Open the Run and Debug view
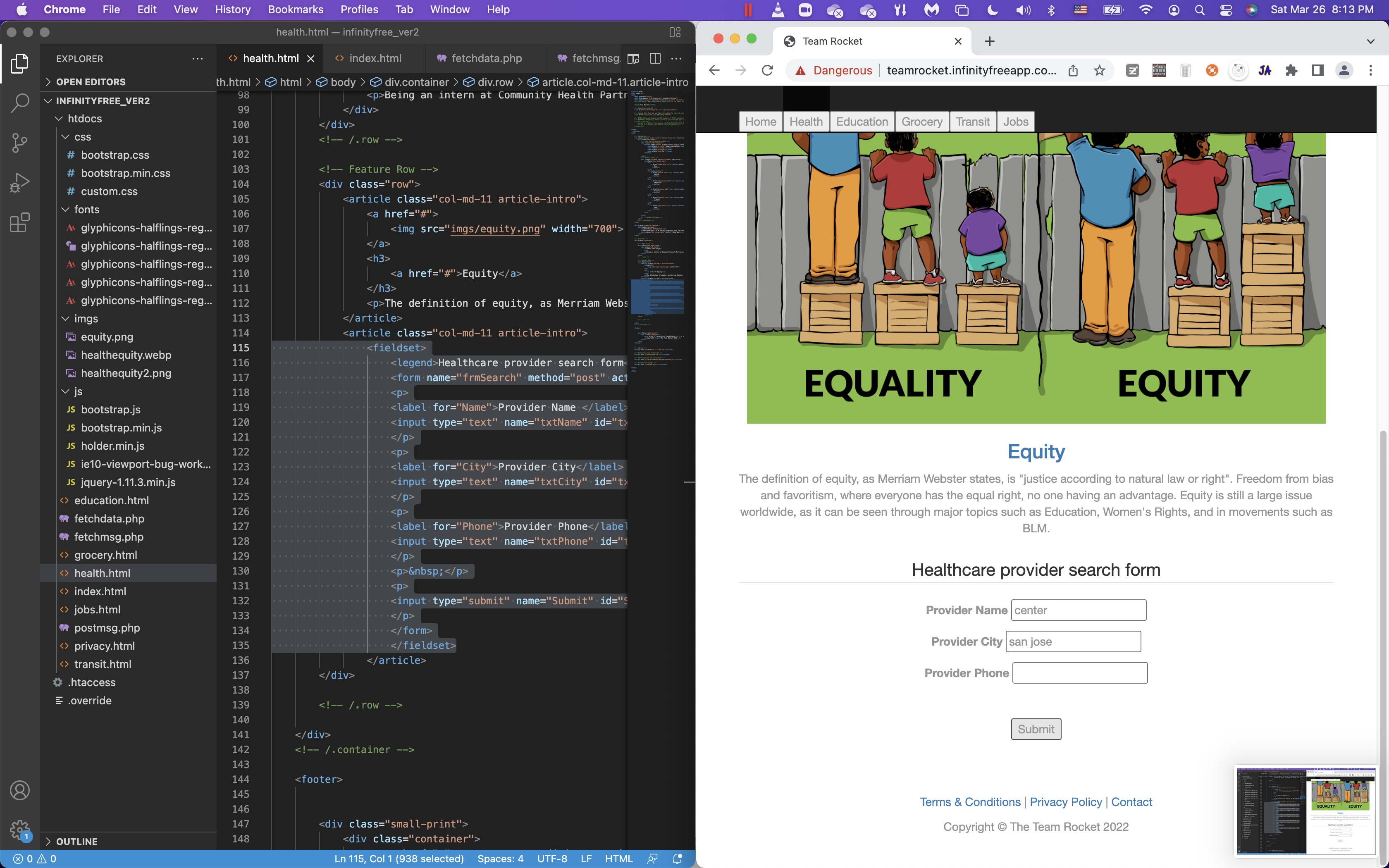 (x=19, y=183)
